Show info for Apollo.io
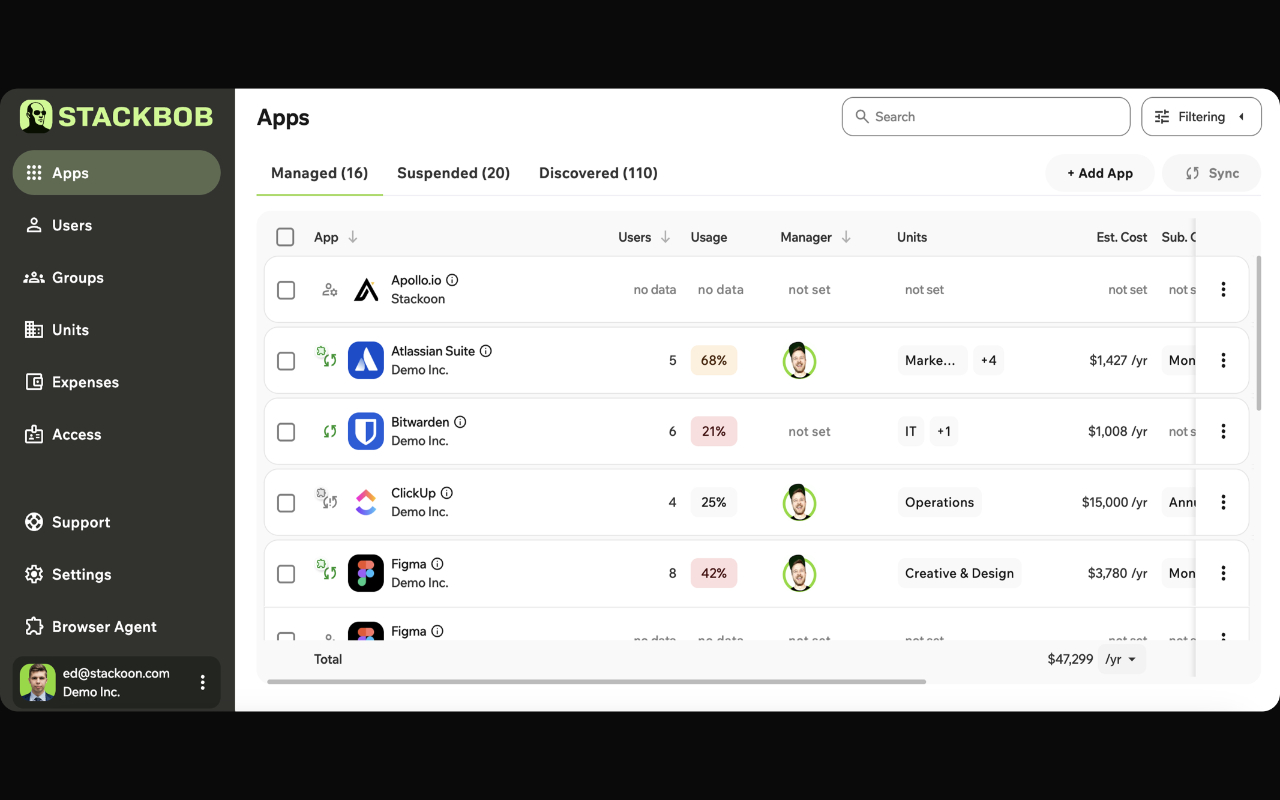 click(452, 281)
